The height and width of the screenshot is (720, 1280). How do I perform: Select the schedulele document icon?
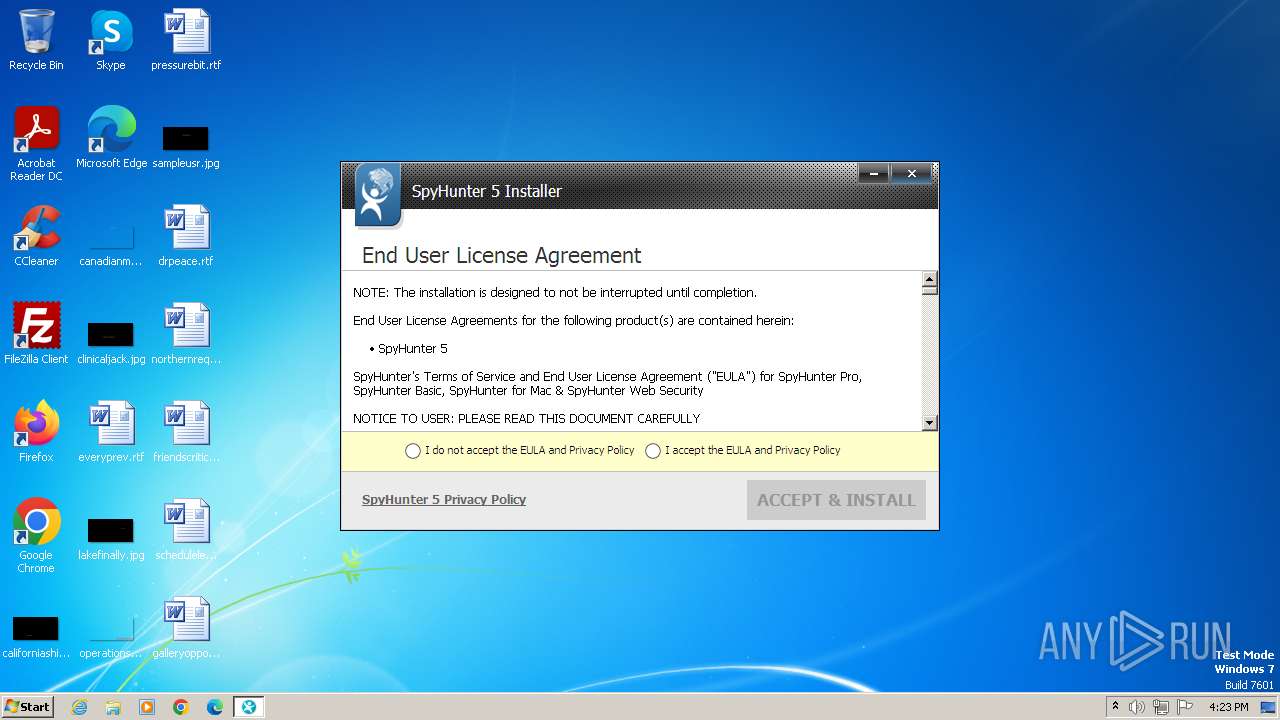point(186,530)
